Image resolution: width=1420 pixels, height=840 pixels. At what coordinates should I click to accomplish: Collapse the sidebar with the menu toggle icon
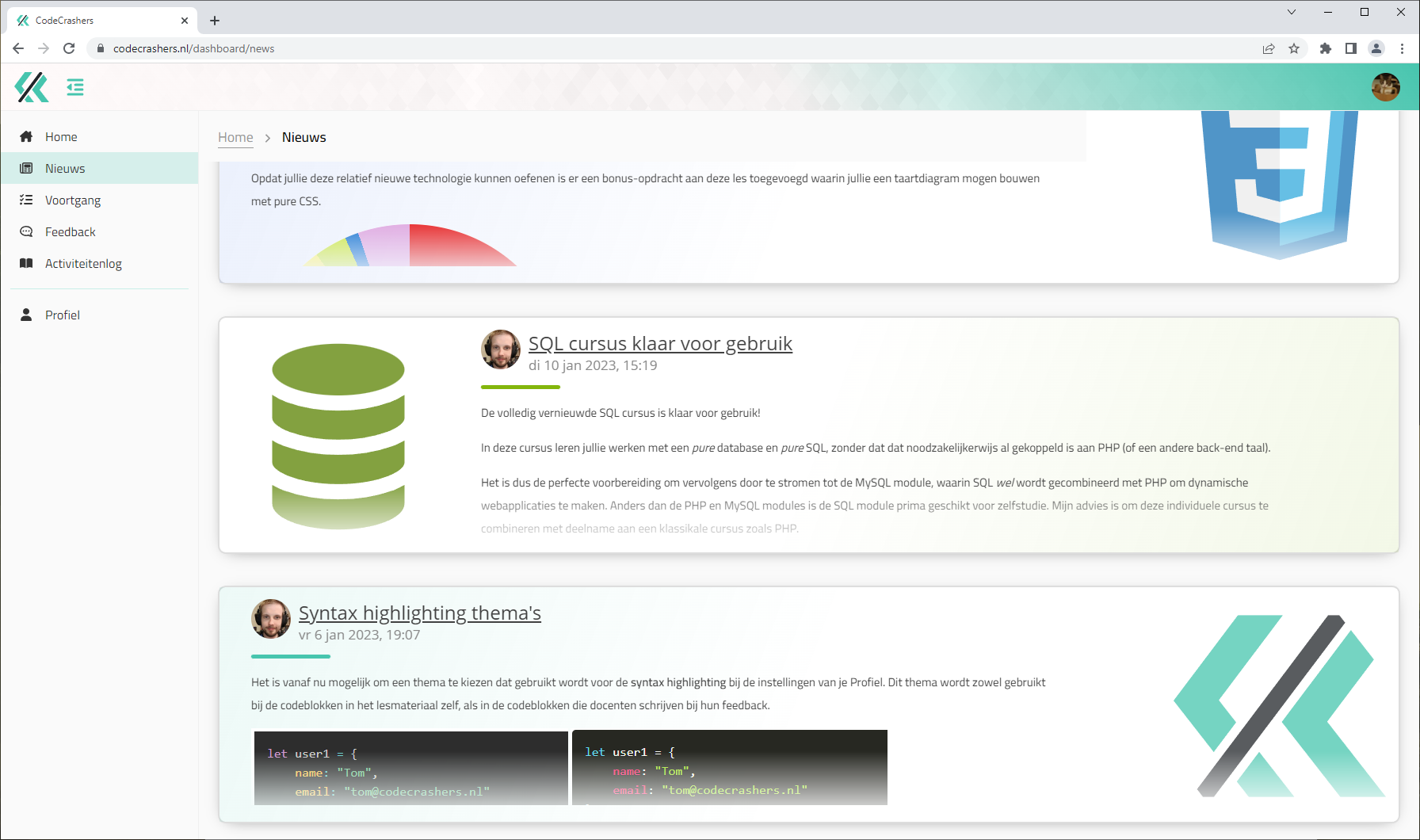75,87
